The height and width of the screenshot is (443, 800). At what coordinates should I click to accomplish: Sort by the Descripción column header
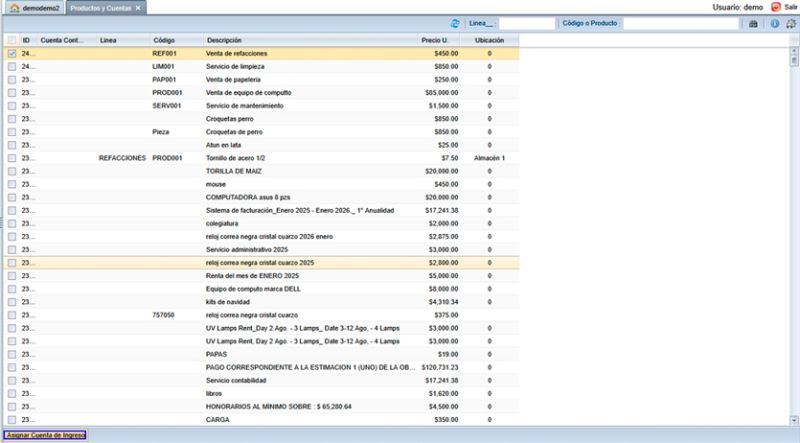coord(310,40)
